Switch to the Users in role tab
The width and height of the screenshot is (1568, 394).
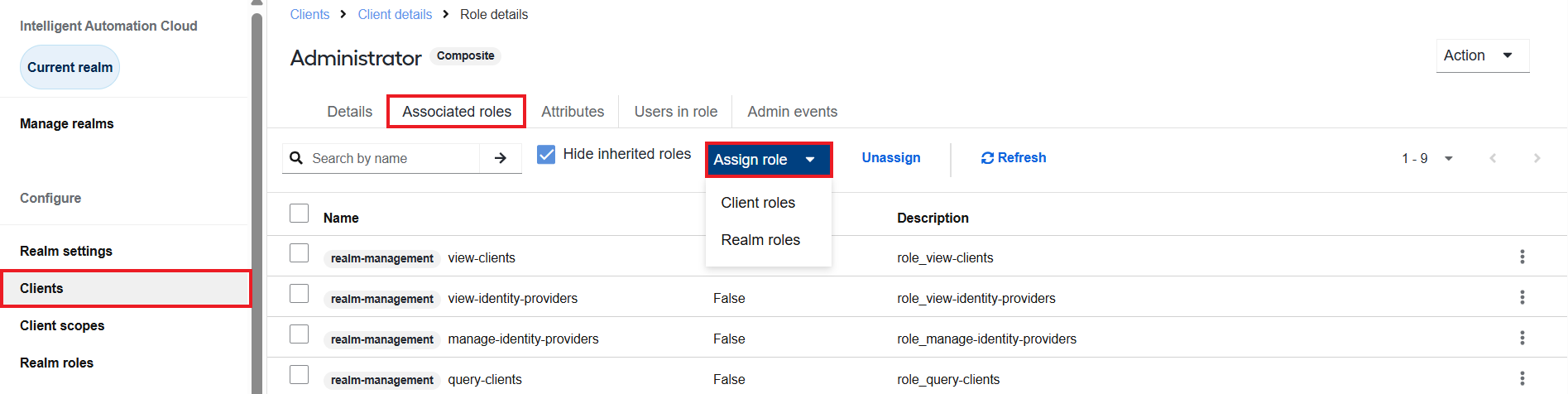[x=676, y=112]
